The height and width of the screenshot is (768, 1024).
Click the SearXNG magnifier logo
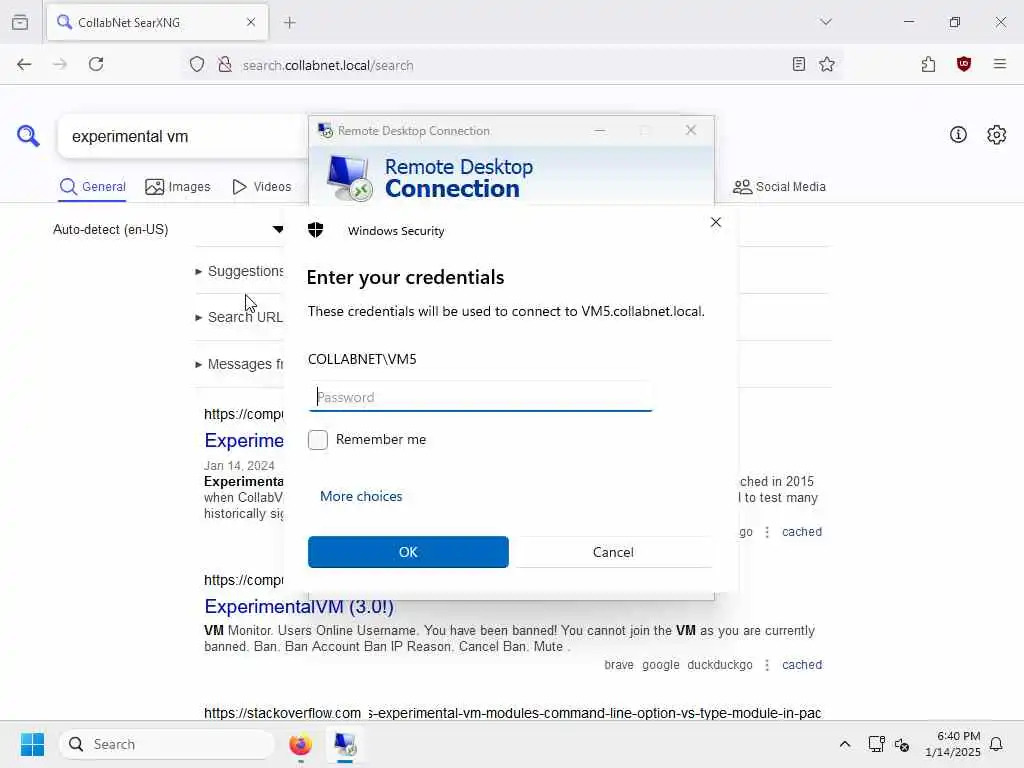(x=28, y=136)
